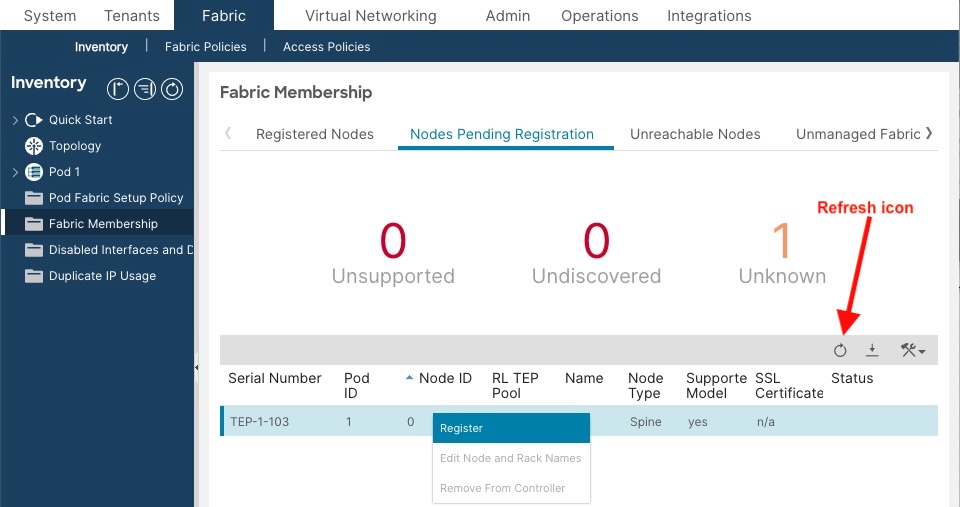Go to the Tenants top menu
The height and width of the screenshot is (507, 960).
[x=131, y=16]
